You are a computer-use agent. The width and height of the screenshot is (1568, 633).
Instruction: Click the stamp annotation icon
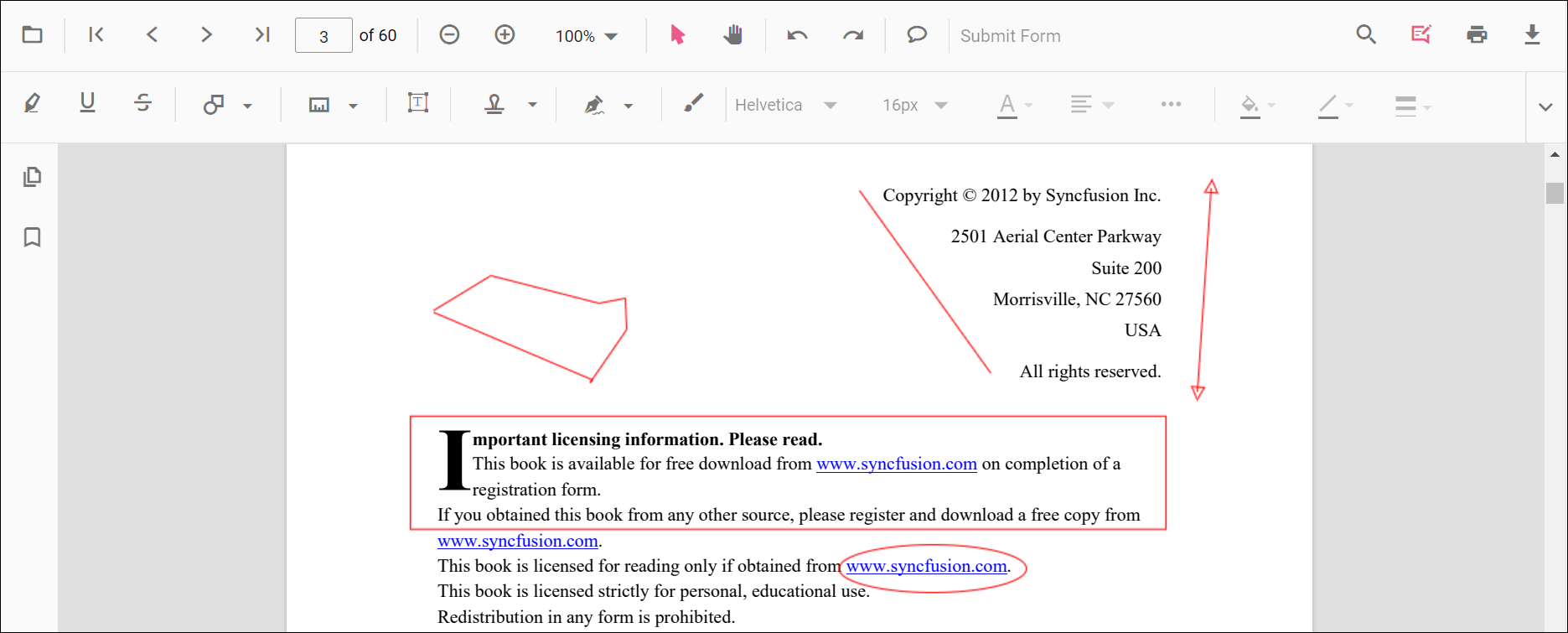click(494, 104)
